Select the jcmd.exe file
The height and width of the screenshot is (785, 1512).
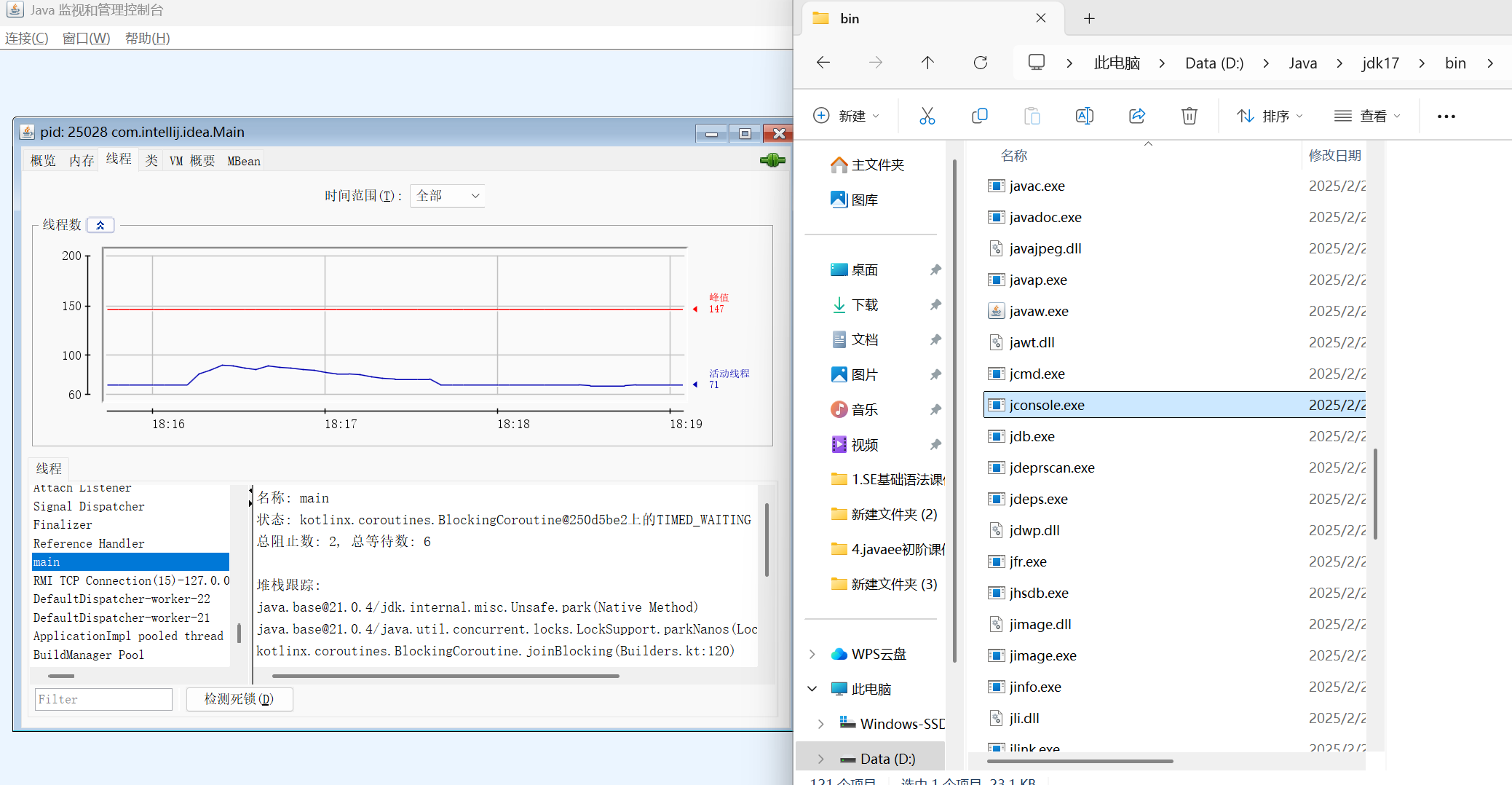pos(1037,374)
